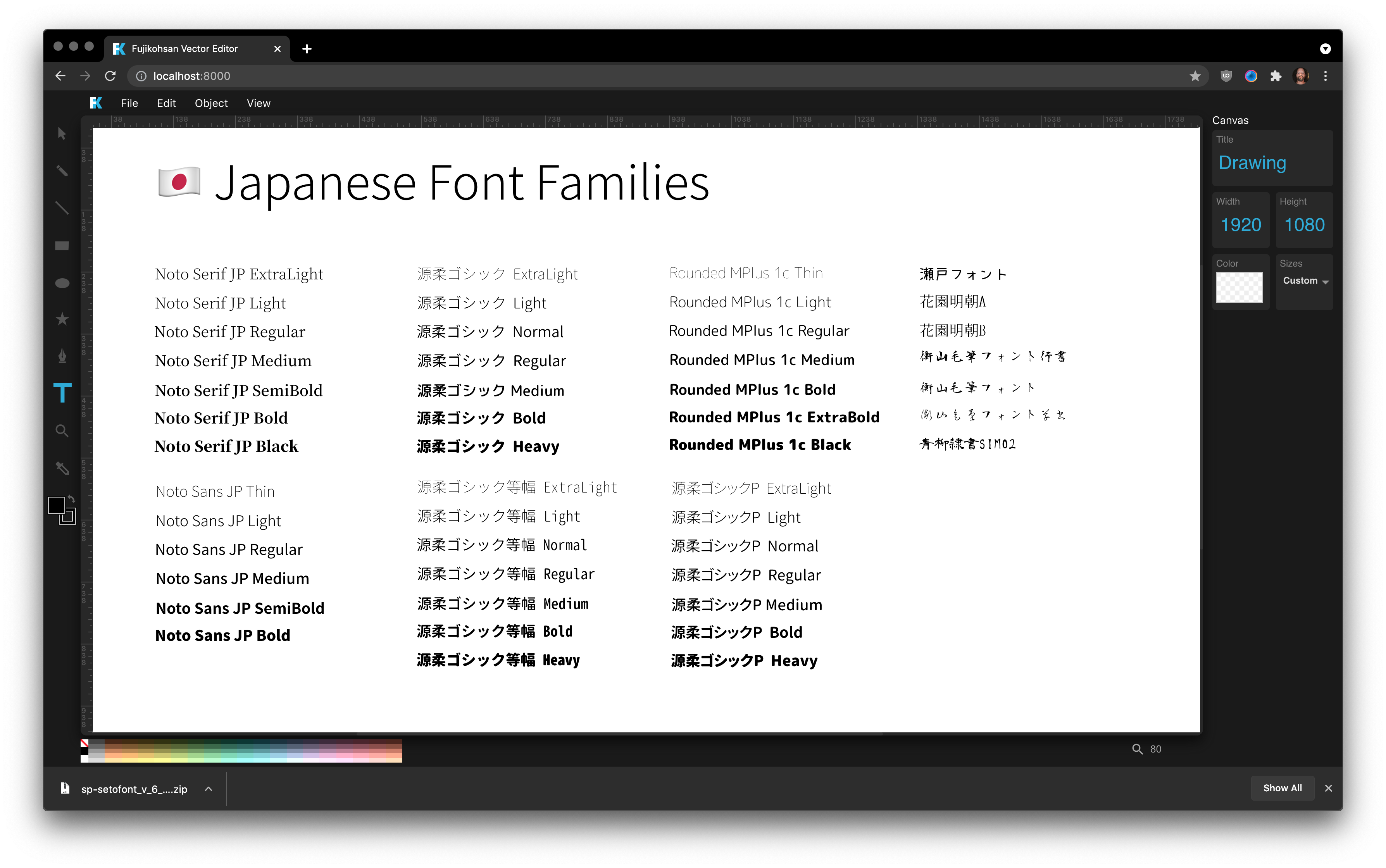Open the uBlock shield extension
The image size is (1386, 868).
pyautogui.click(x=1226, y=76)
